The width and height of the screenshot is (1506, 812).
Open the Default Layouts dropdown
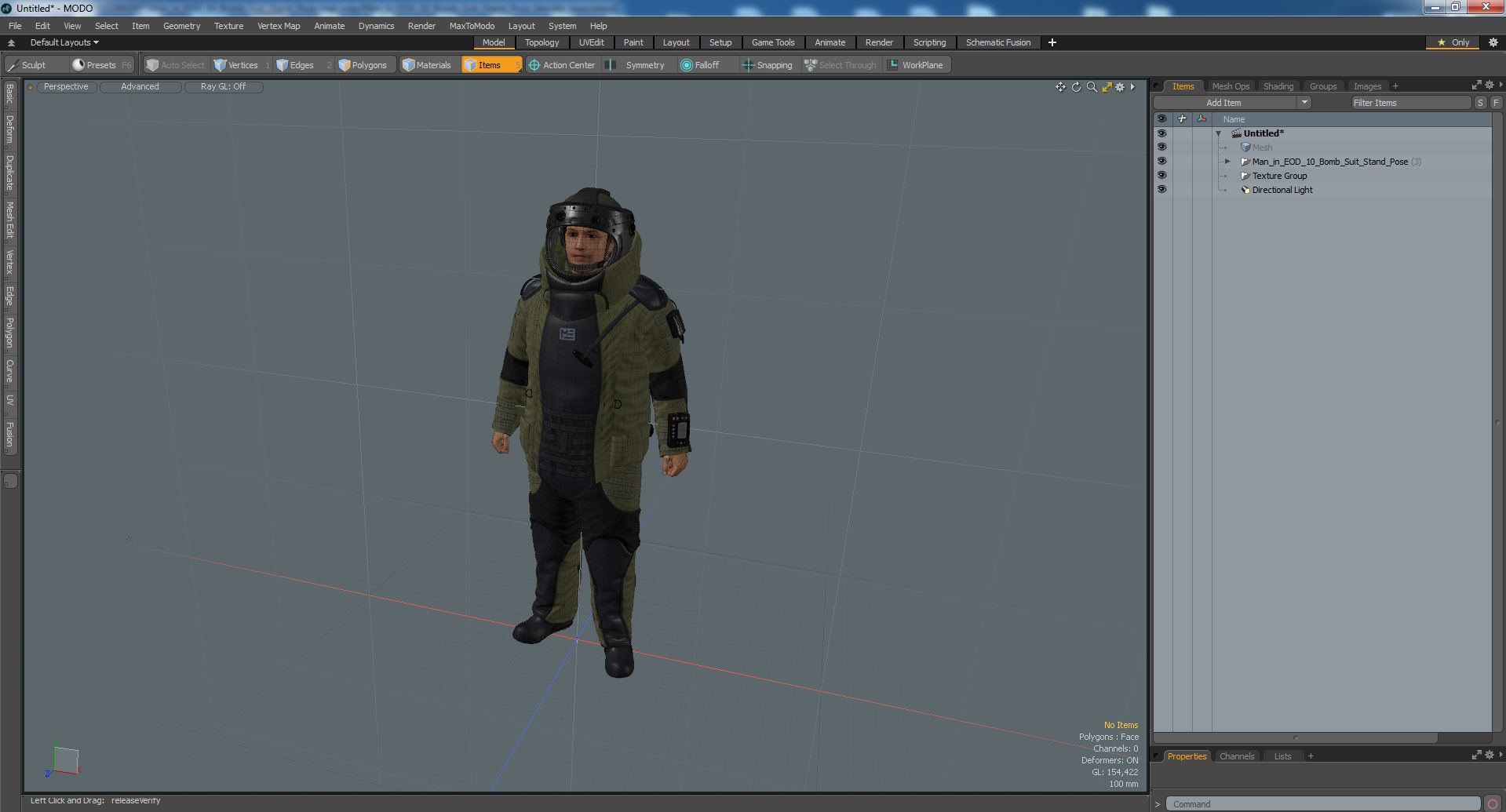(64, 42)
